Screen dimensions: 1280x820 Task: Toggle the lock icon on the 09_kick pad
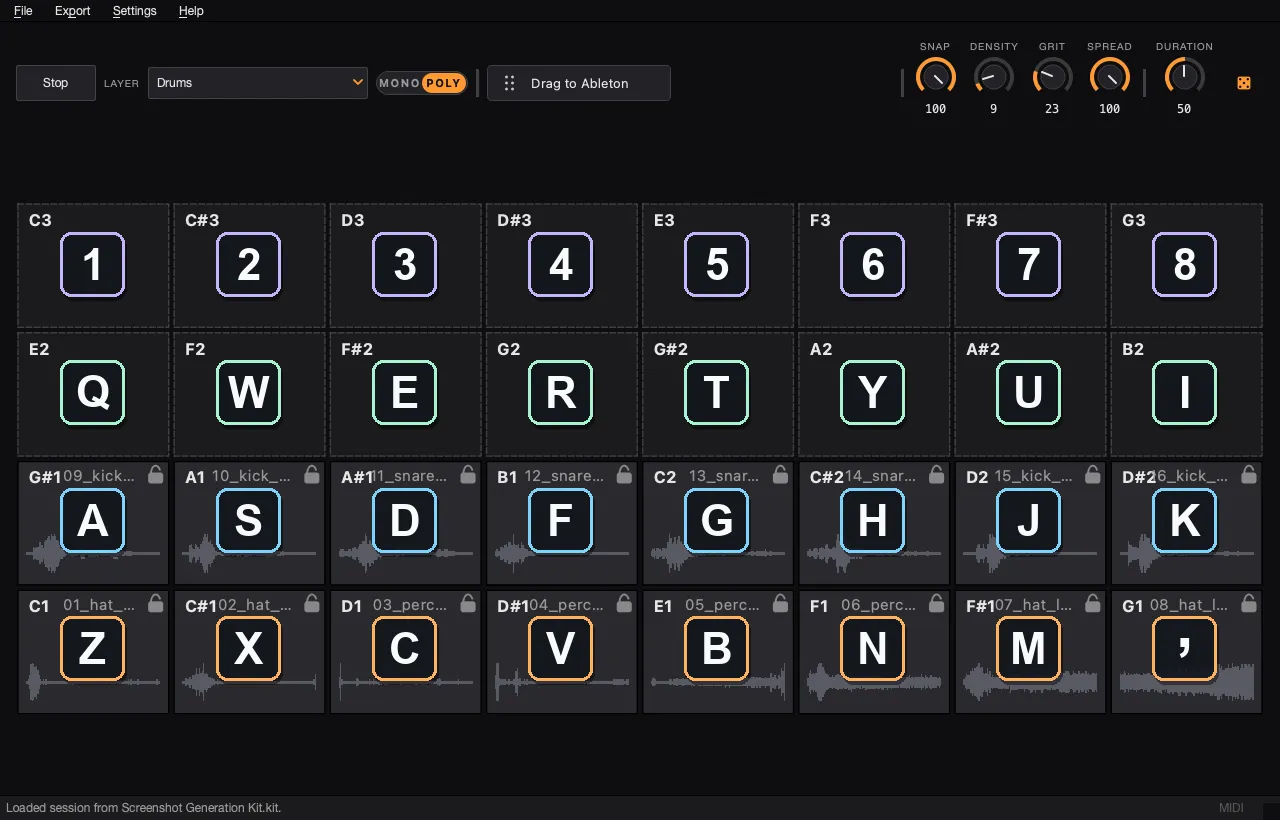tap(156, 475)
